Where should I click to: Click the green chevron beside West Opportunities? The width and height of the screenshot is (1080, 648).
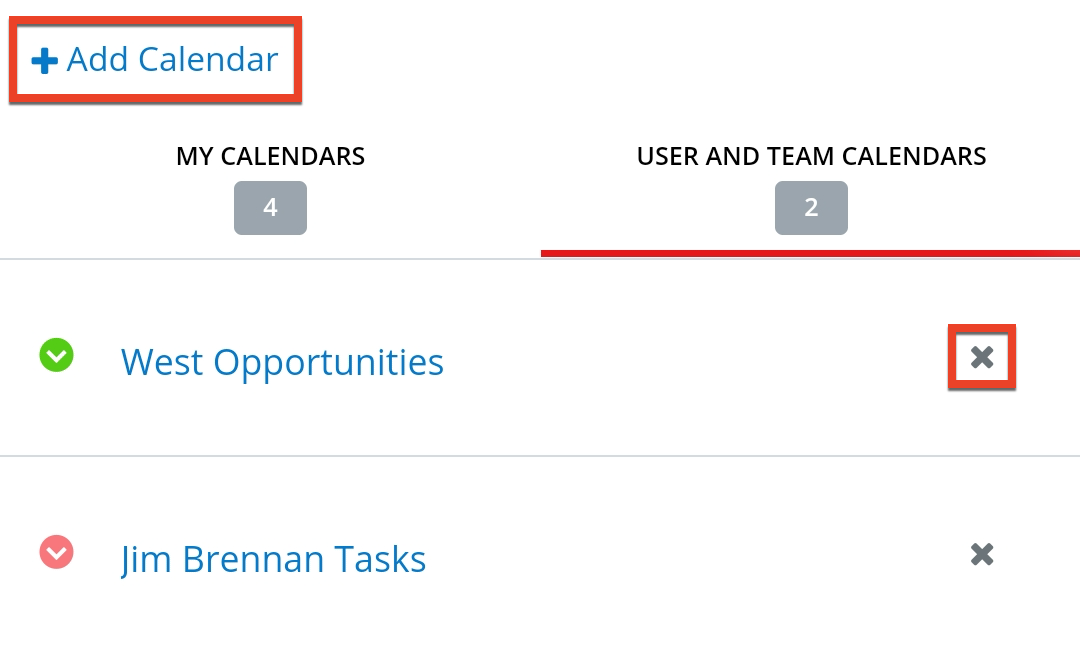click(x=56, y=356)
